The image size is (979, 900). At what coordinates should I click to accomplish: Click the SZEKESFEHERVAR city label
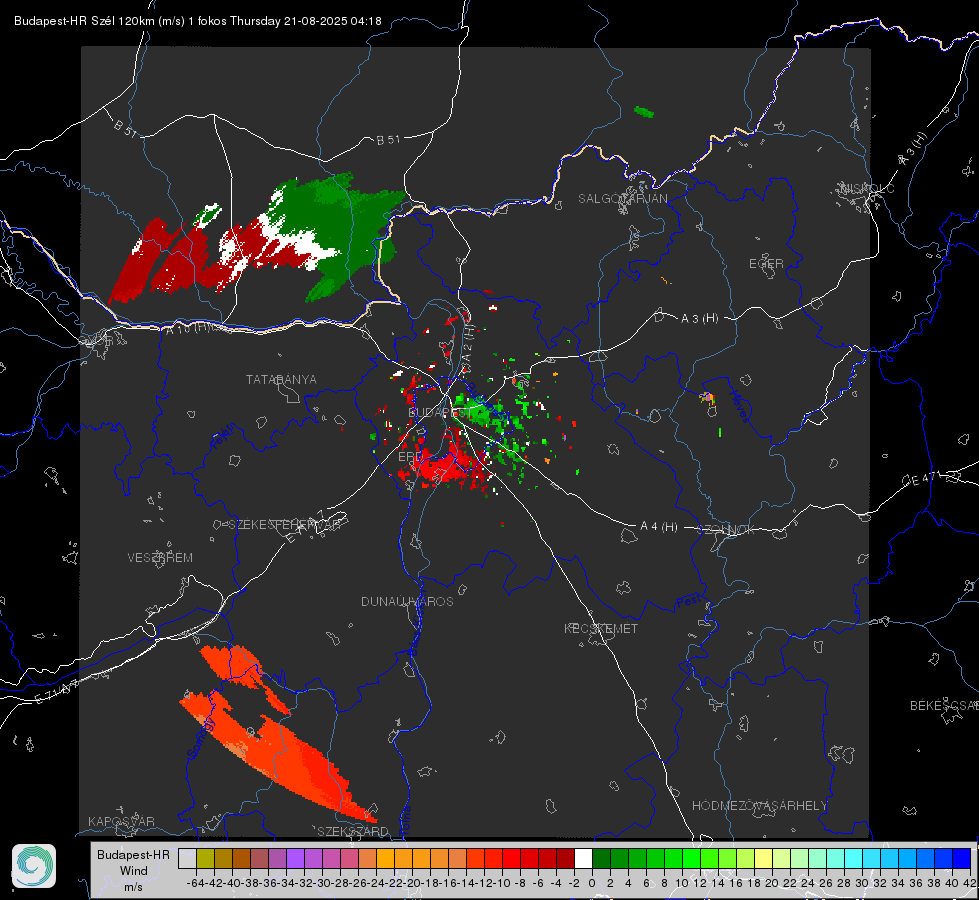tap(284, 525)
